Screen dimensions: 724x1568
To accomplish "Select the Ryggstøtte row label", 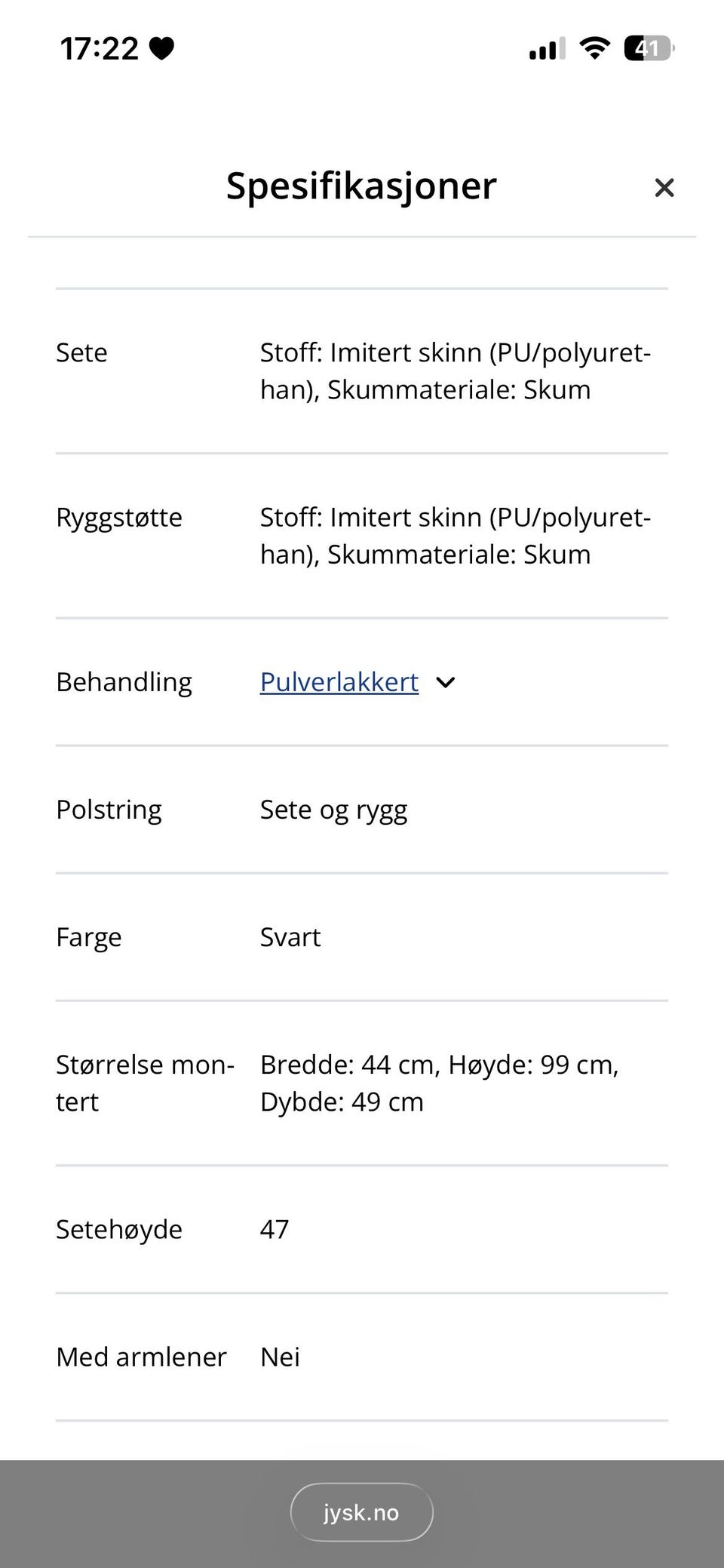I will [119, 518].
